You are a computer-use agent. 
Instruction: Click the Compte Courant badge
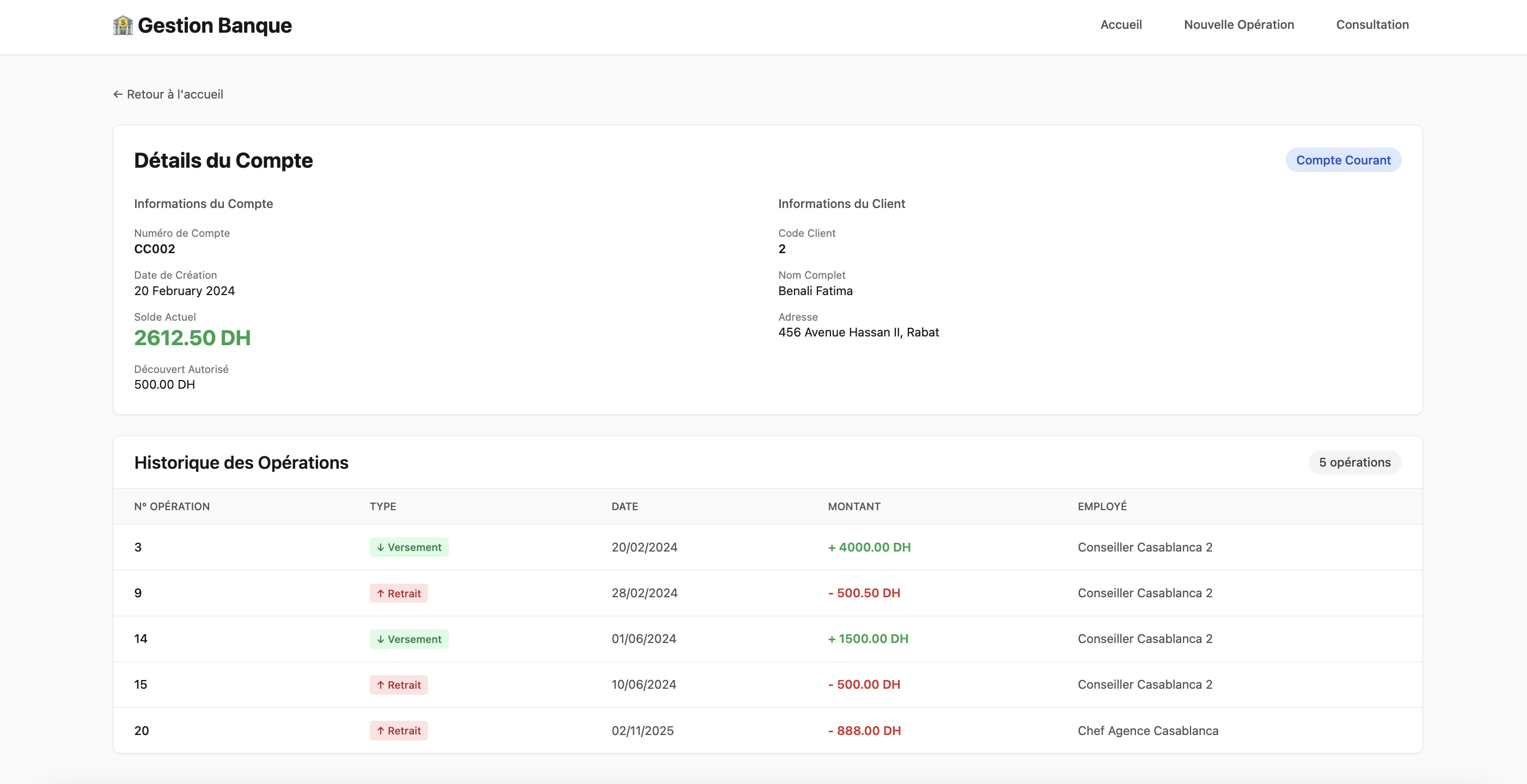click(x=1342, y=160)
